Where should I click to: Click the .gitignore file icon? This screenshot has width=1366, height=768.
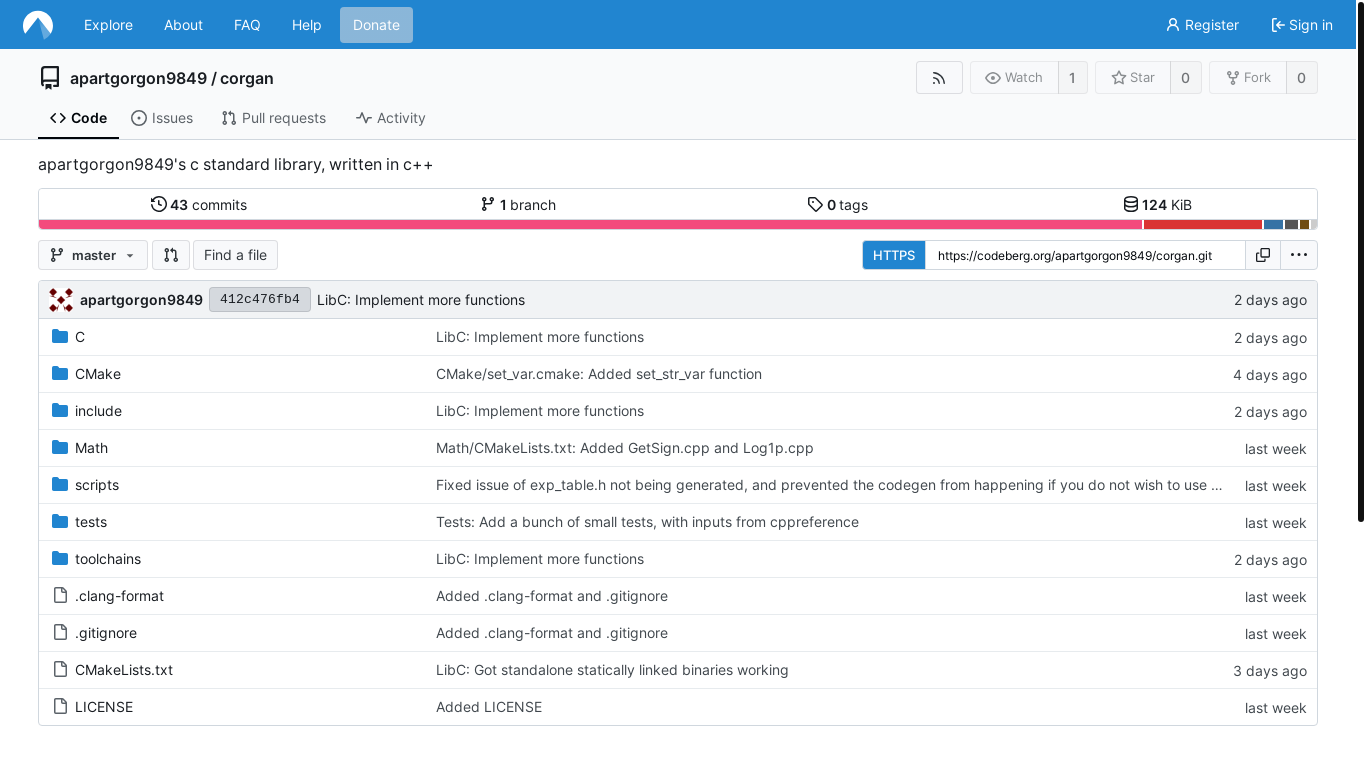[60, 633]
